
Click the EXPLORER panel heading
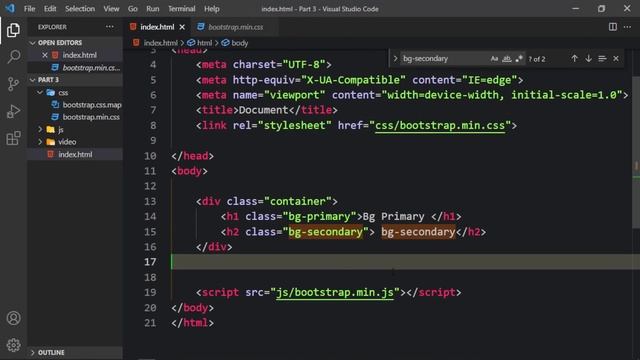52,27
